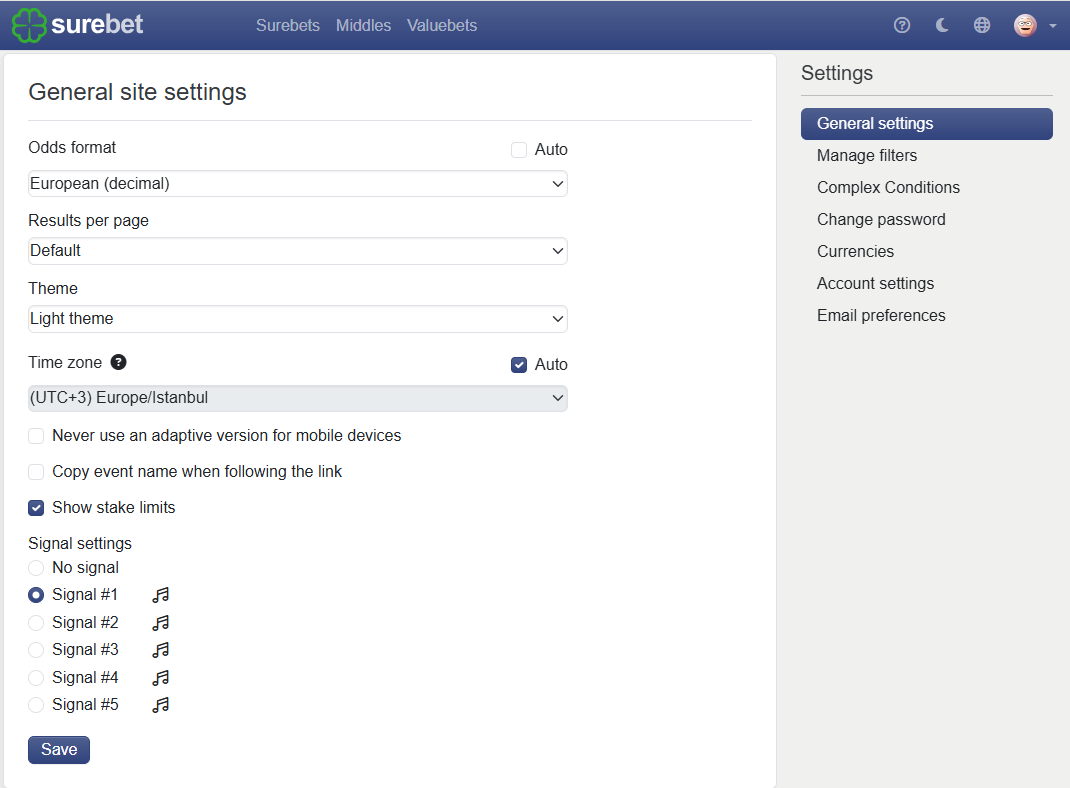Open the Theme selection dropdown
The width and height of the screenshot is (1070, 788).
(x=298, y=319)
